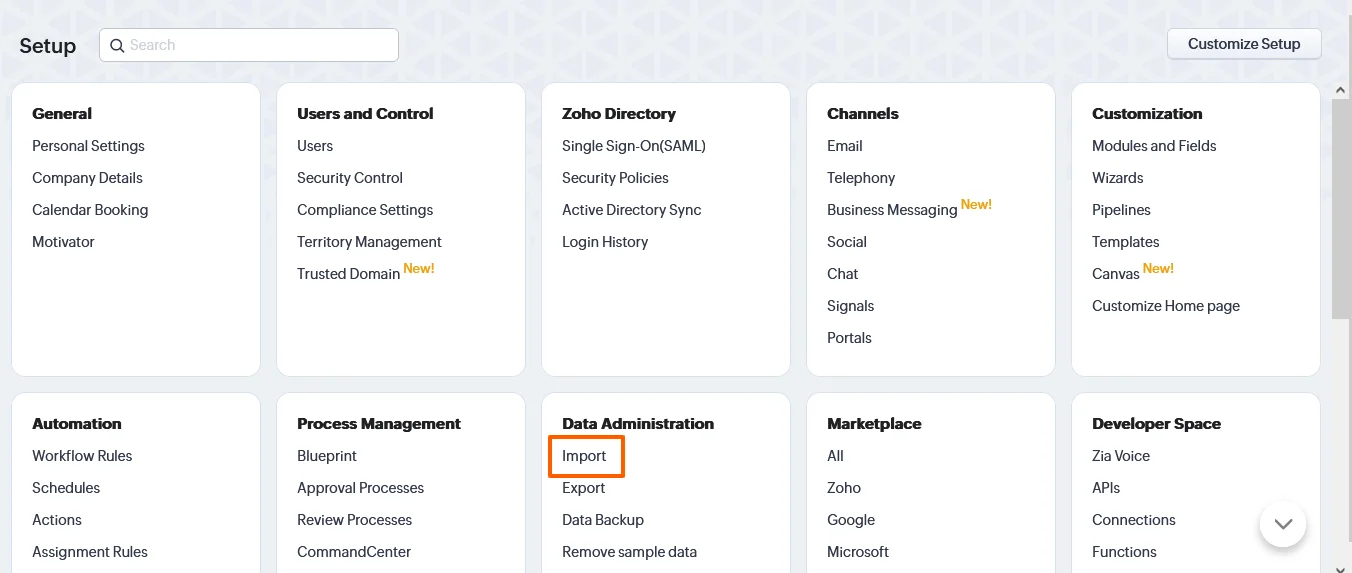Open Approval Processes

point(360,488)
